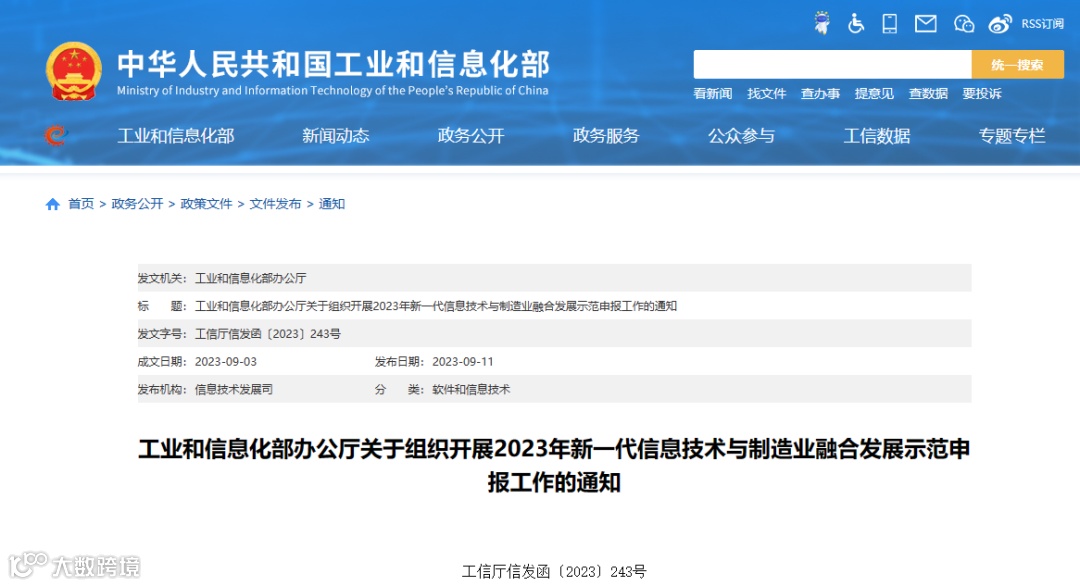
Task: Open the 要投诉 quick link
Action: (982, 94)
